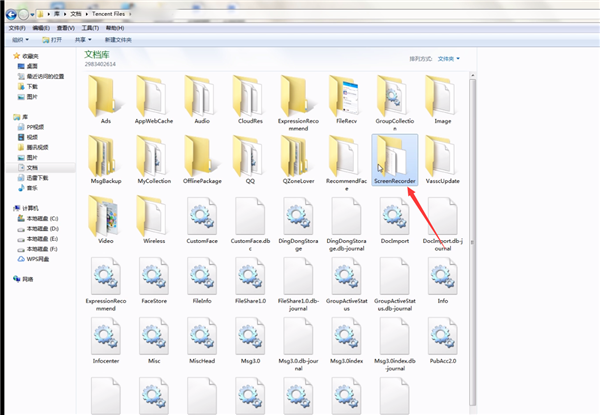Select 迅雷下载 in the sidebar
This screenshot has height=415, width=600.
pos(33,178)
